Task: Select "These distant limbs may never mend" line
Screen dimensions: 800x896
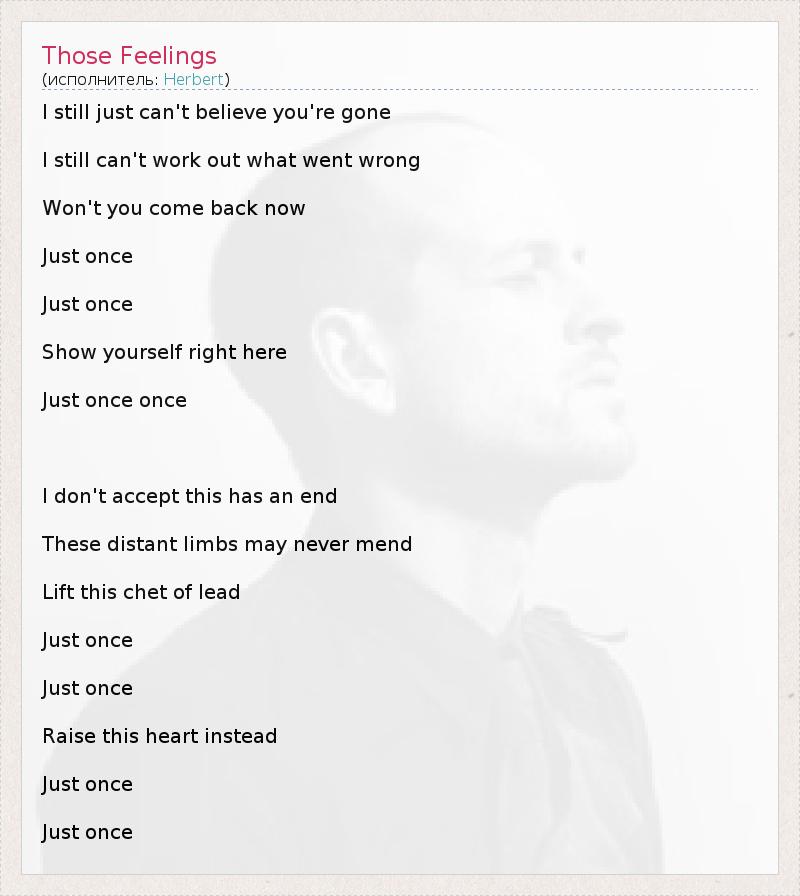Action: (x=227, y=544)
